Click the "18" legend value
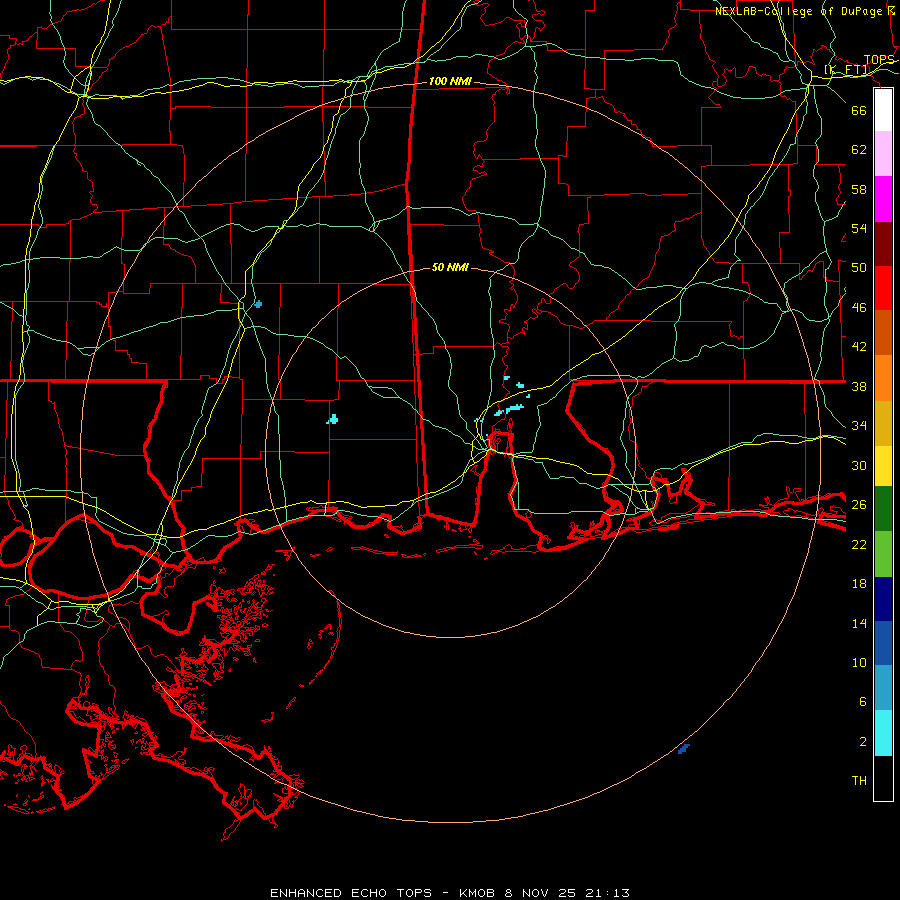The height and width of the screenshot is (900, 900). [x=859, y=583]
